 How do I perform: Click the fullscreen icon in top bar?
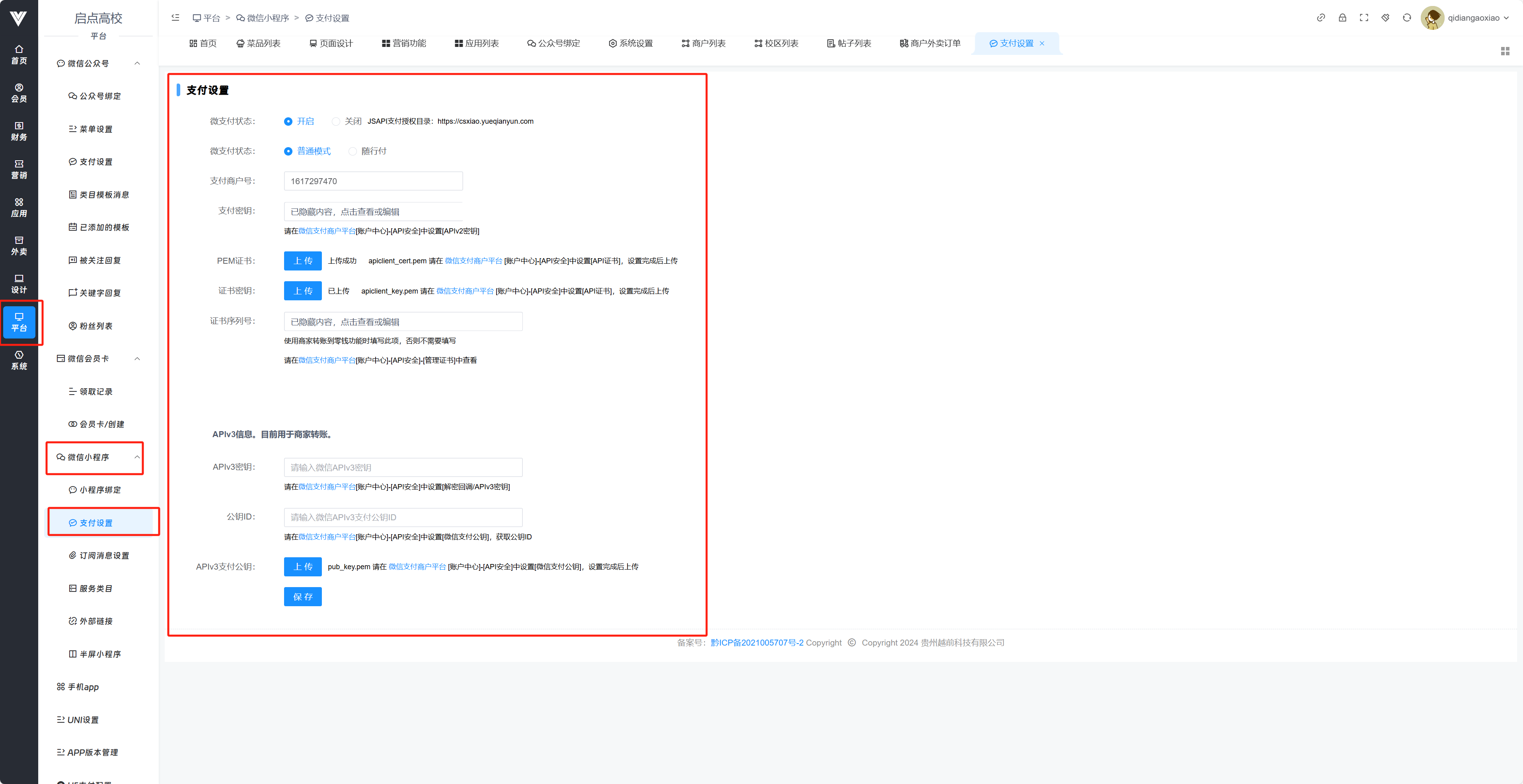pyautogui.click(x=1363, y=18)
